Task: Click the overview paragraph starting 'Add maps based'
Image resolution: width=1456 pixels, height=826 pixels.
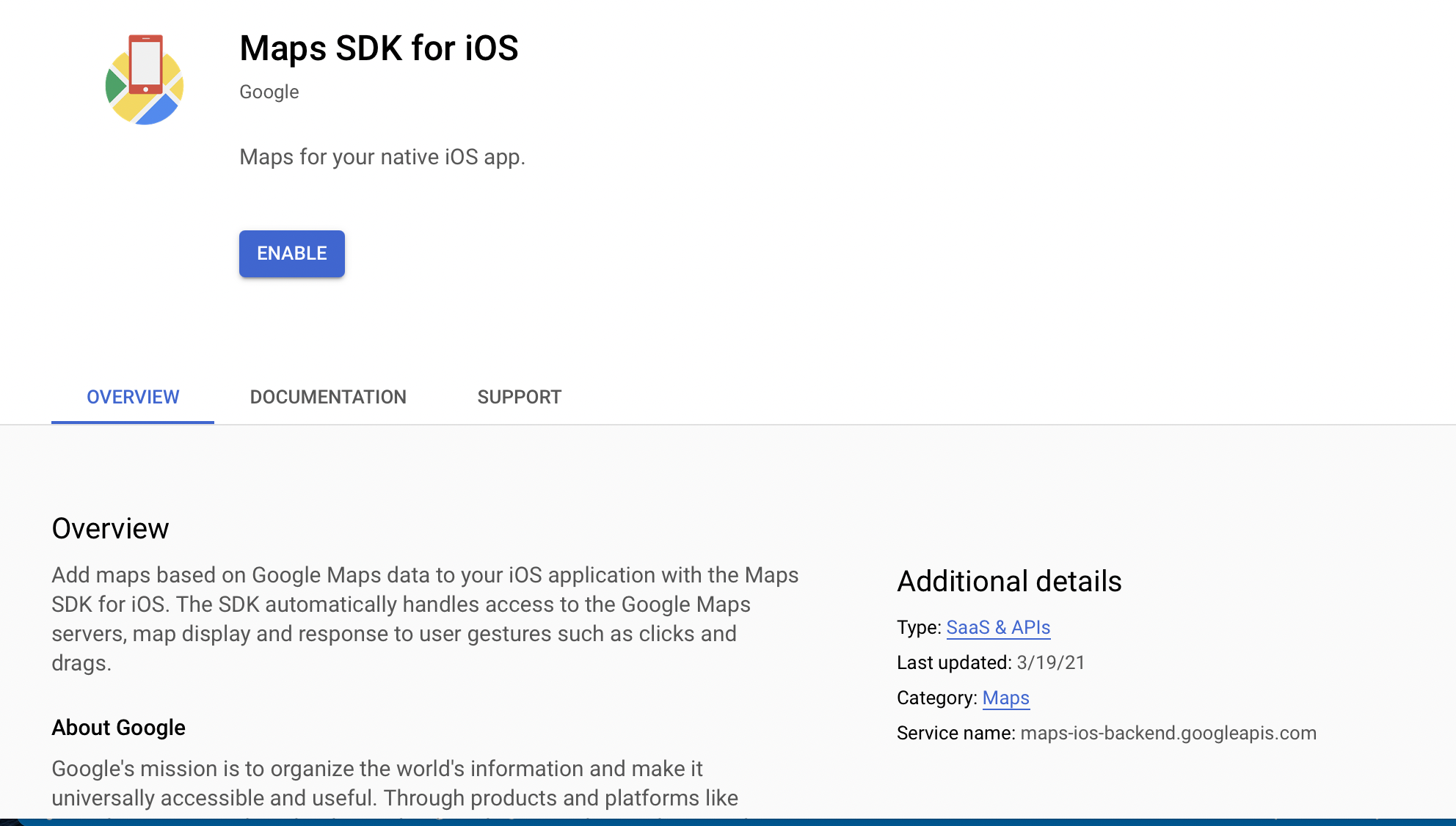Action: coord(426,619)
